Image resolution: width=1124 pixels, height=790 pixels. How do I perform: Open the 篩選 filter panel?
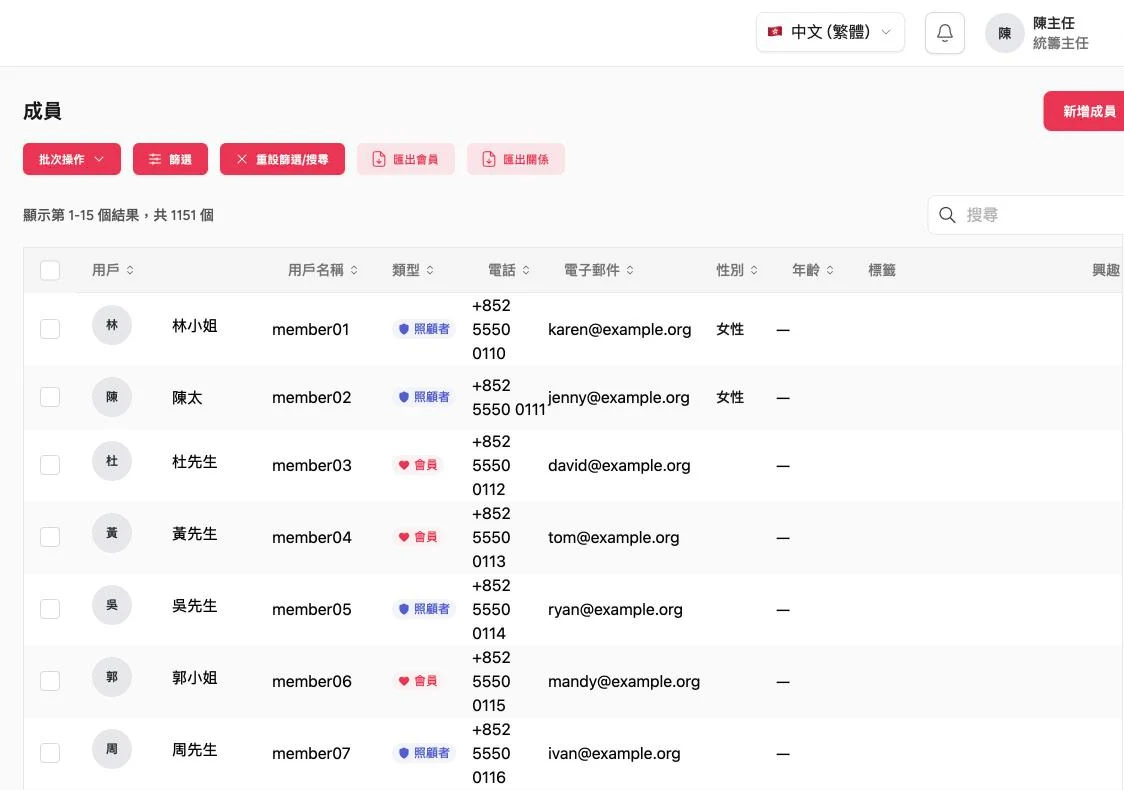click(170, 159)
